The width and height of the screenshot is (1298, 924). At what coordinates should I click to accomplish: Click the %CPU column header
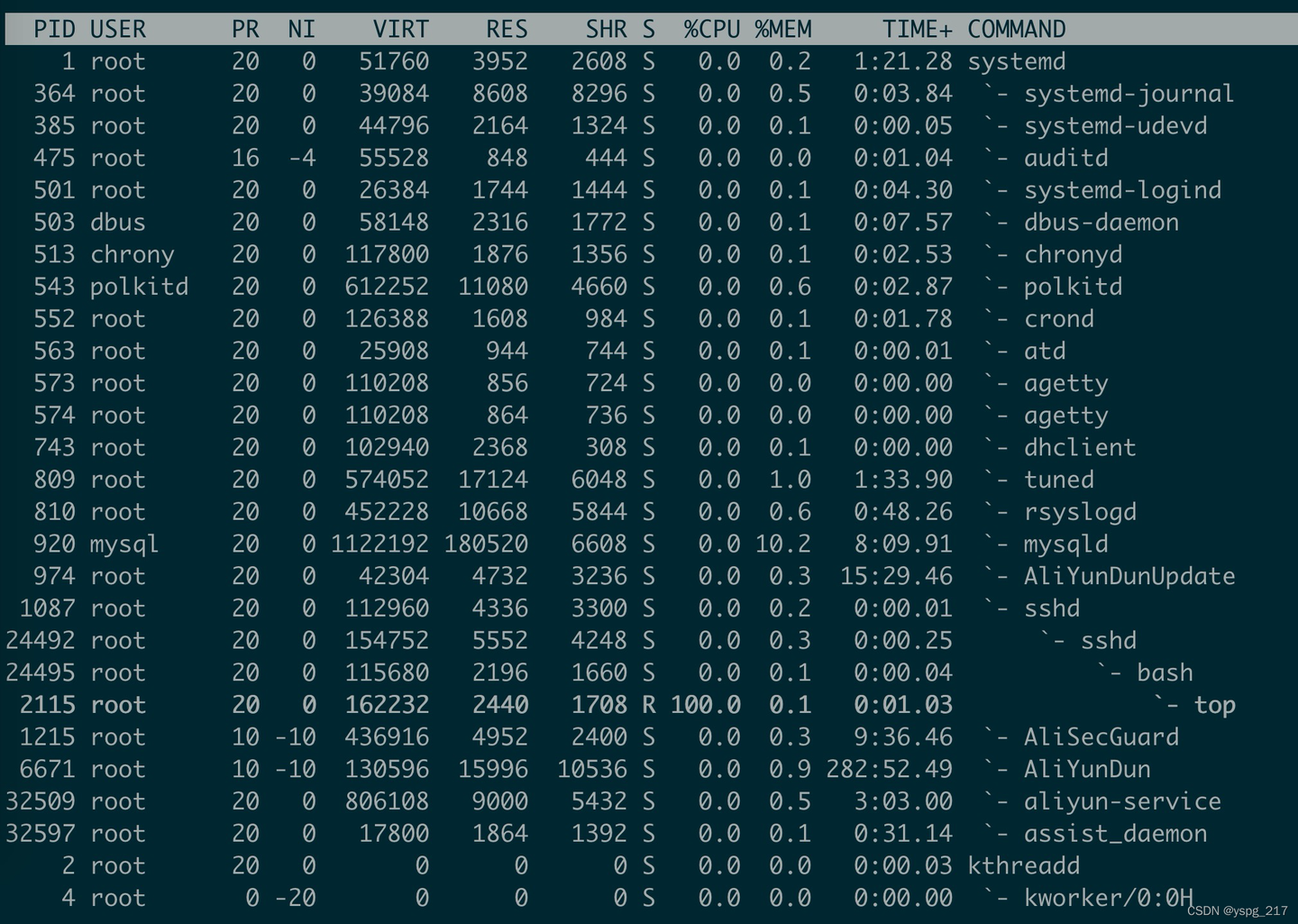click(x=711, y=29)
